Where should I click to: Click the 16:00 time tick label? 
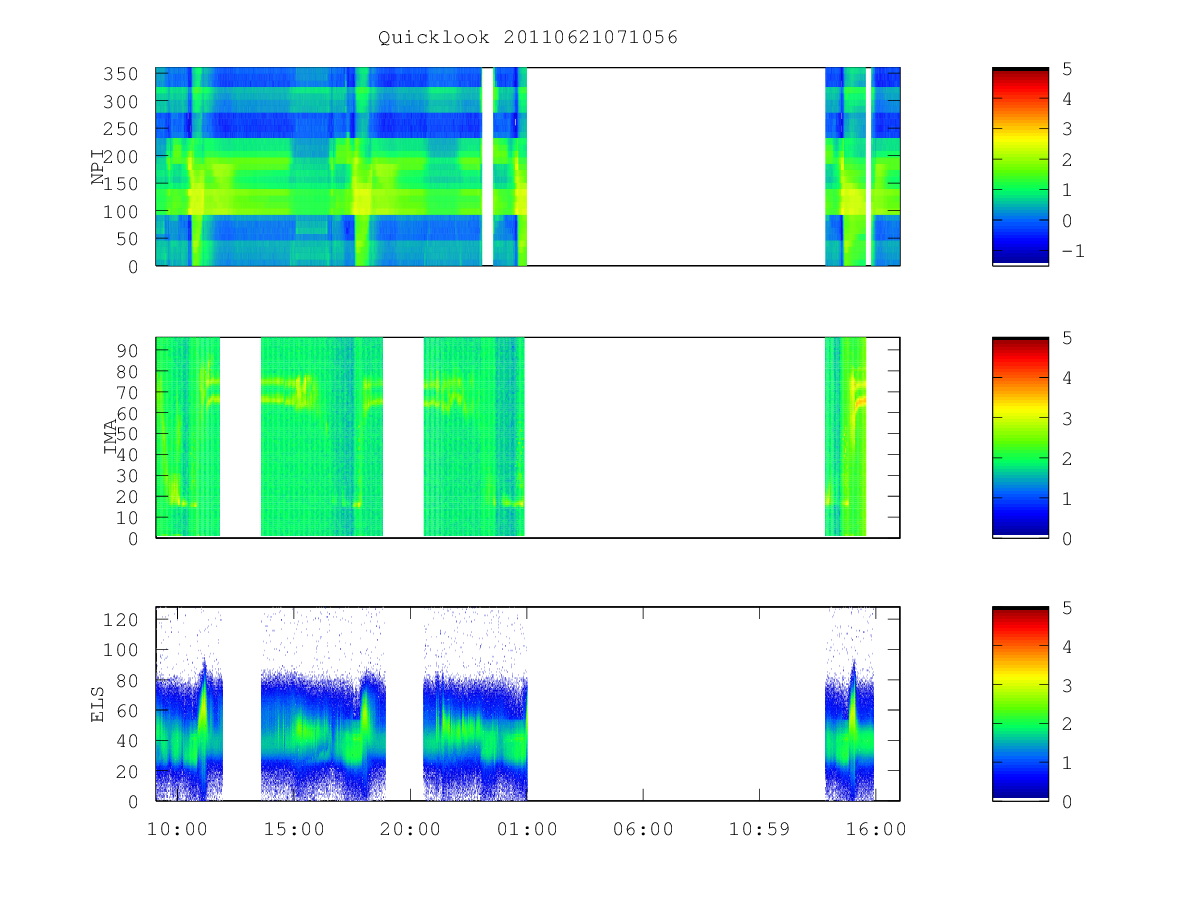[876, 829]
